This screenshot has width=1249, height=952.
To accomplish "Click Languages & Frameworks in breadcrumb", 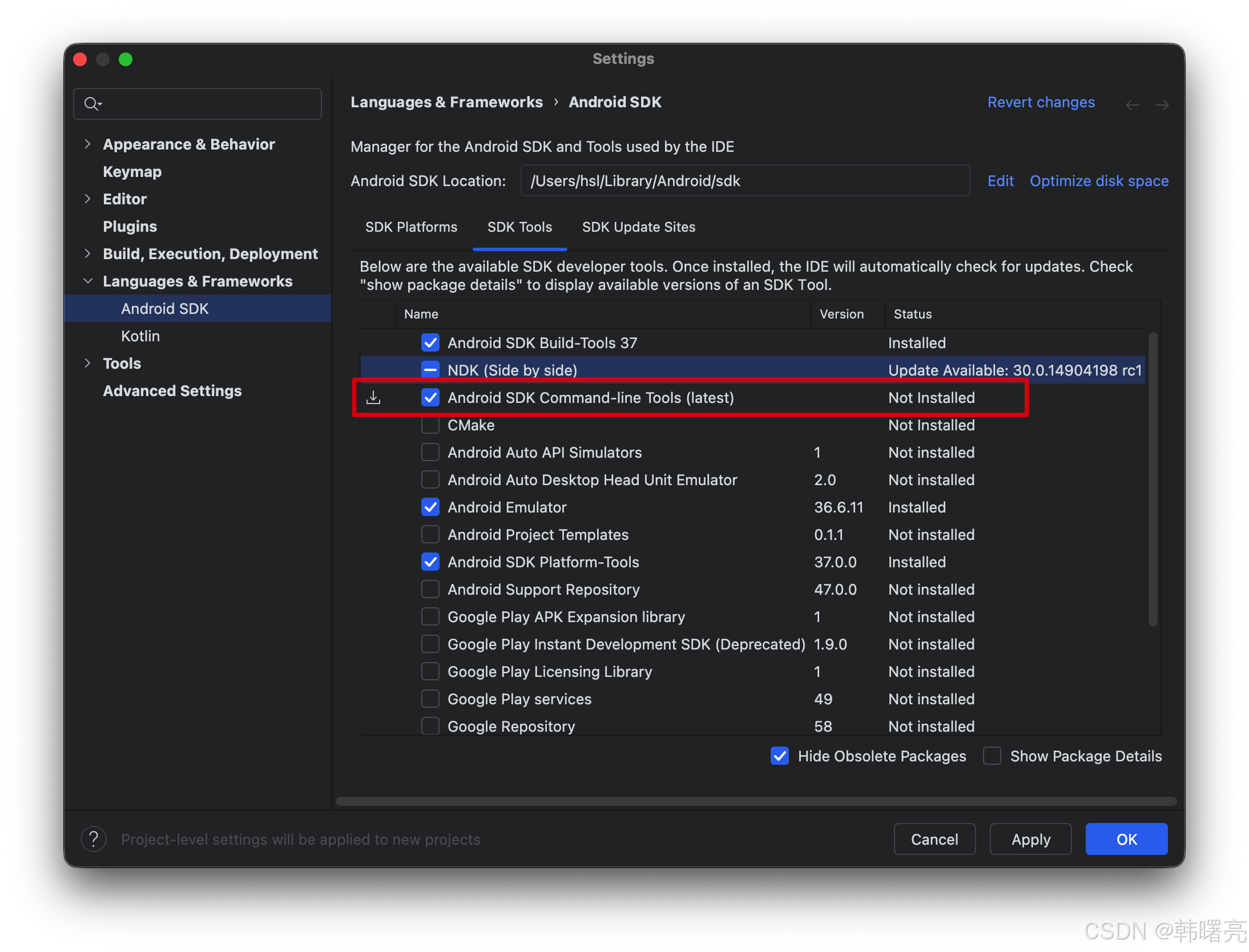I will (446, 102).
